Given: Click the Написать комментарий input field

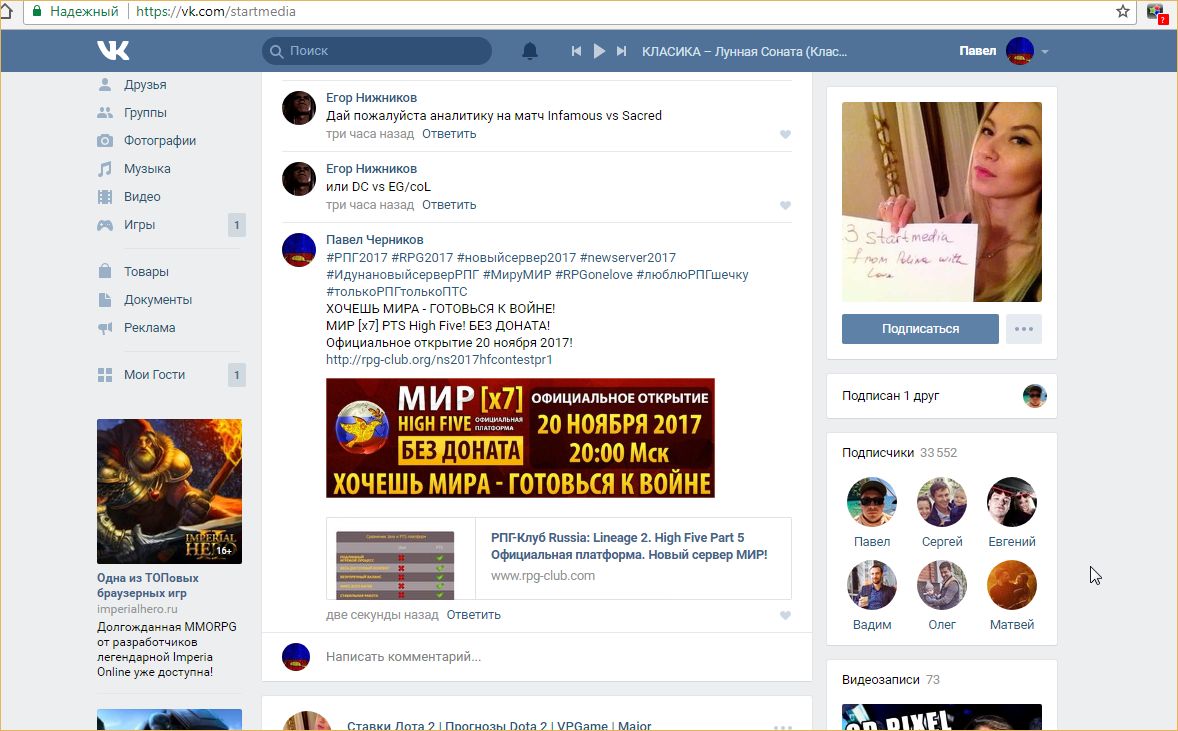Looking at the screenshot, I should [540, 657].
